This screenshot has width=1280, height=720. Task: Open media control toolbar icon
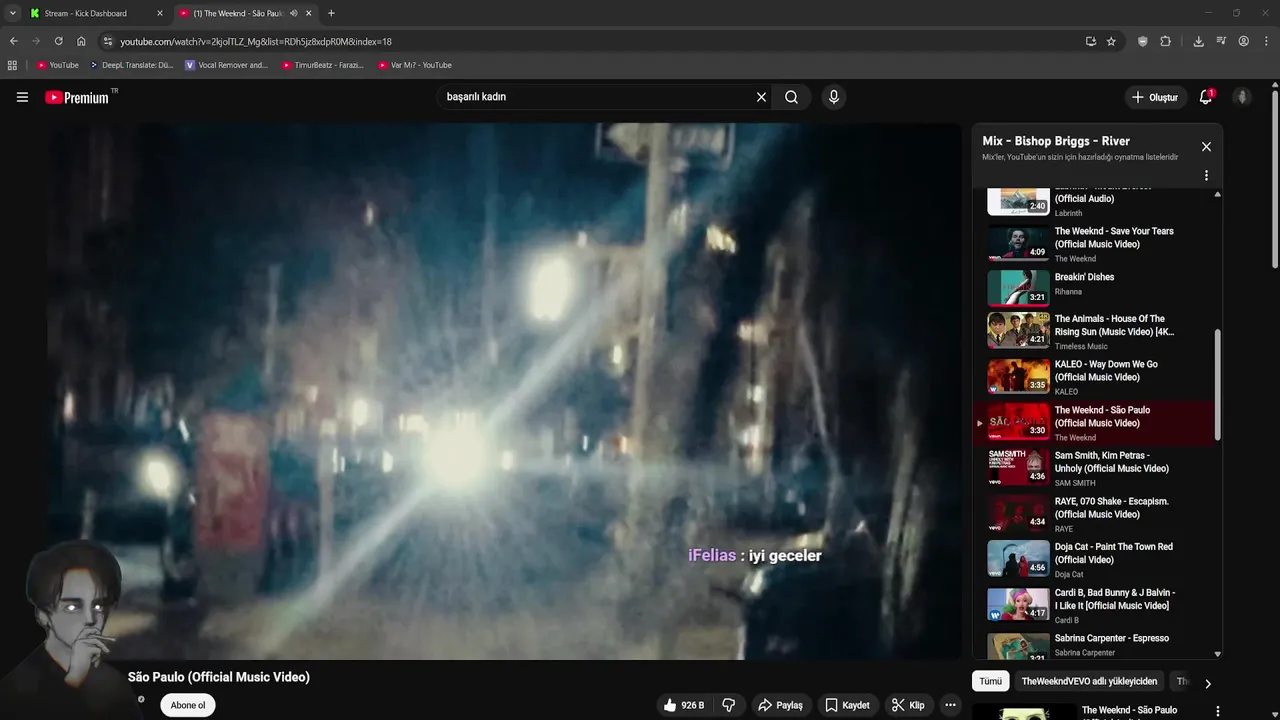tap(1221, 41)
